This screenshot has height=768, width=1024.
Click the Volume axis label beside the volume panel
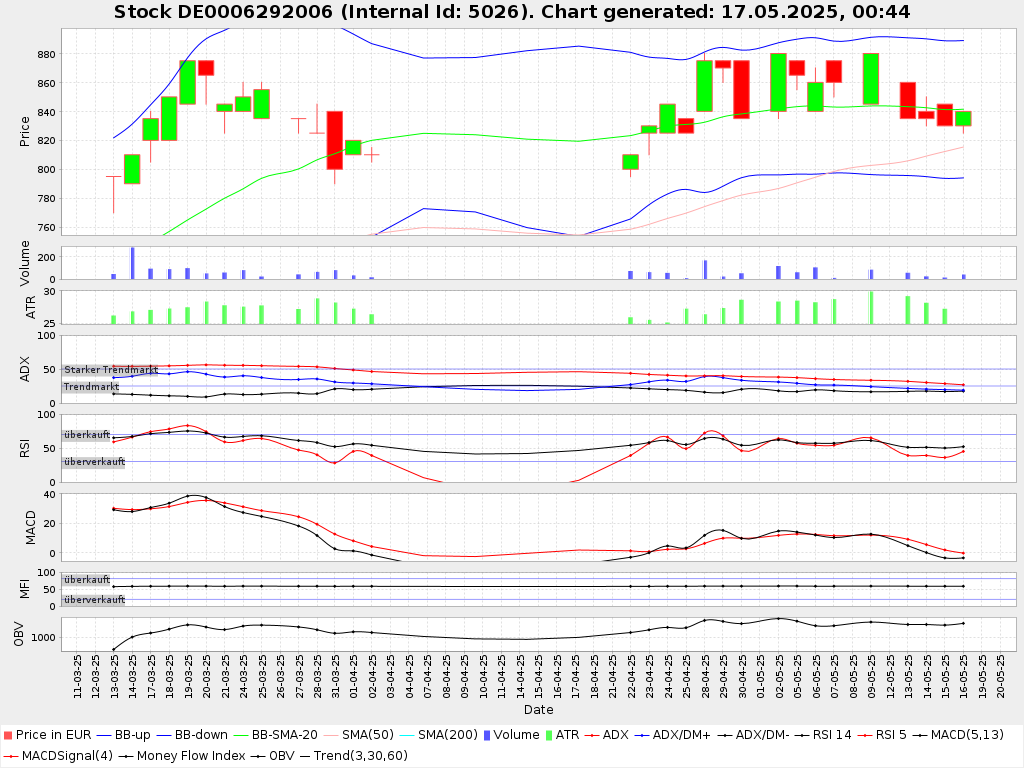(x=25, y=263)
